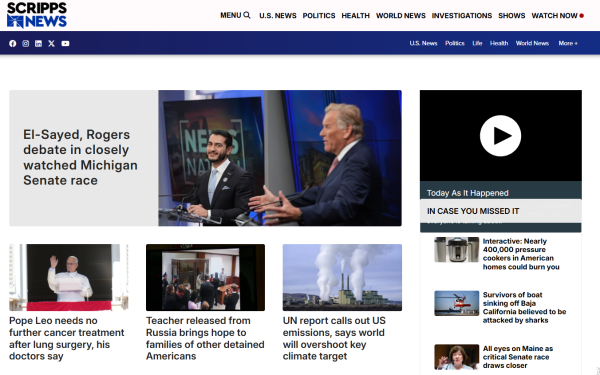Open Survivors of boat sinking off Baja story
Viewport: 600px width, 375px height.
(x=524, y=308)
